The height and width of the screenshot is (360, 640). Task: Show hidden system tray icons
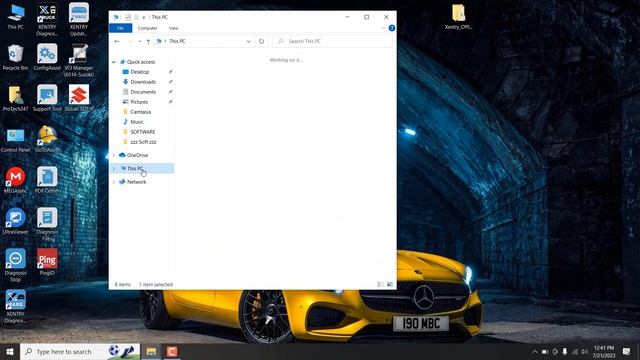tap(534, 351)
